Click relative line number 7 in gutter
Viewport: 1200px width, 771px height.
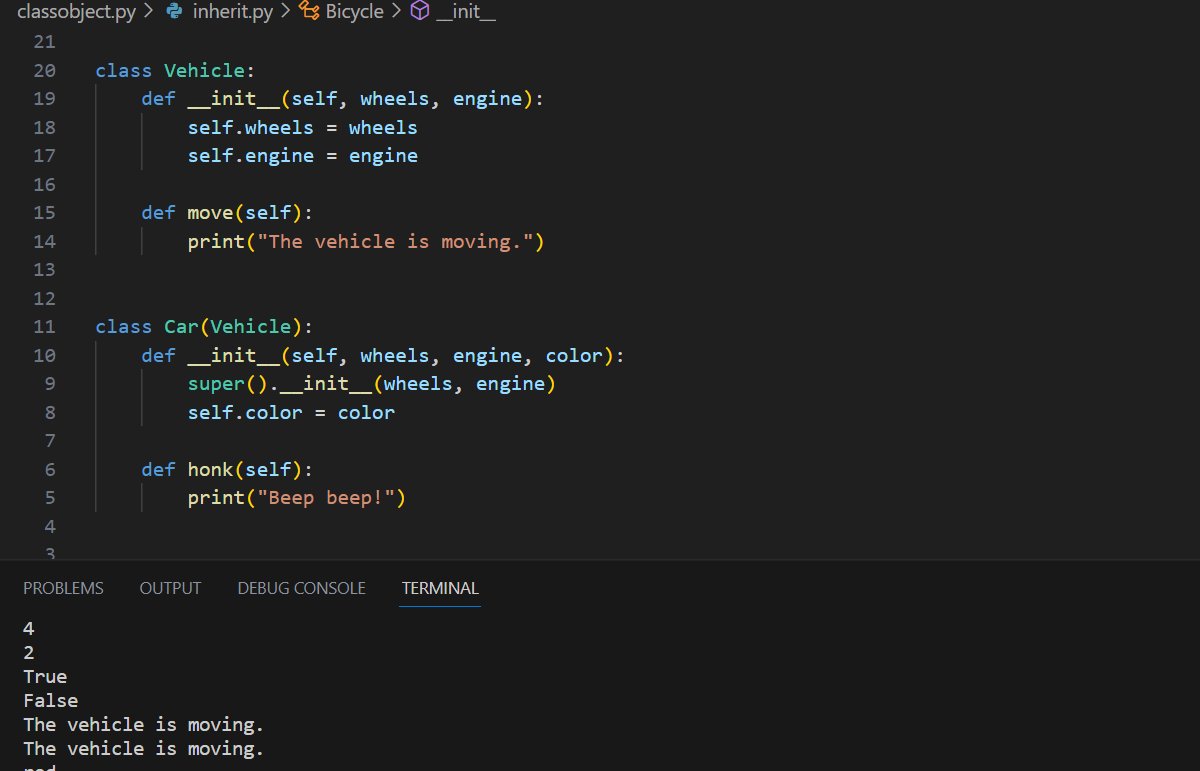pyautogui.click(x=50, y=440)
